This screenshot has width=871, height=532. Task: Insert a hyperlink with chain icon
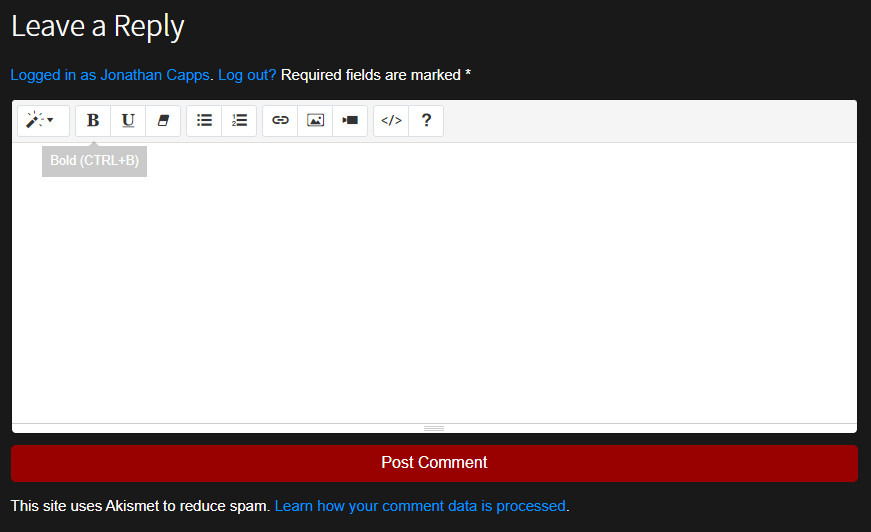(280, 121)
